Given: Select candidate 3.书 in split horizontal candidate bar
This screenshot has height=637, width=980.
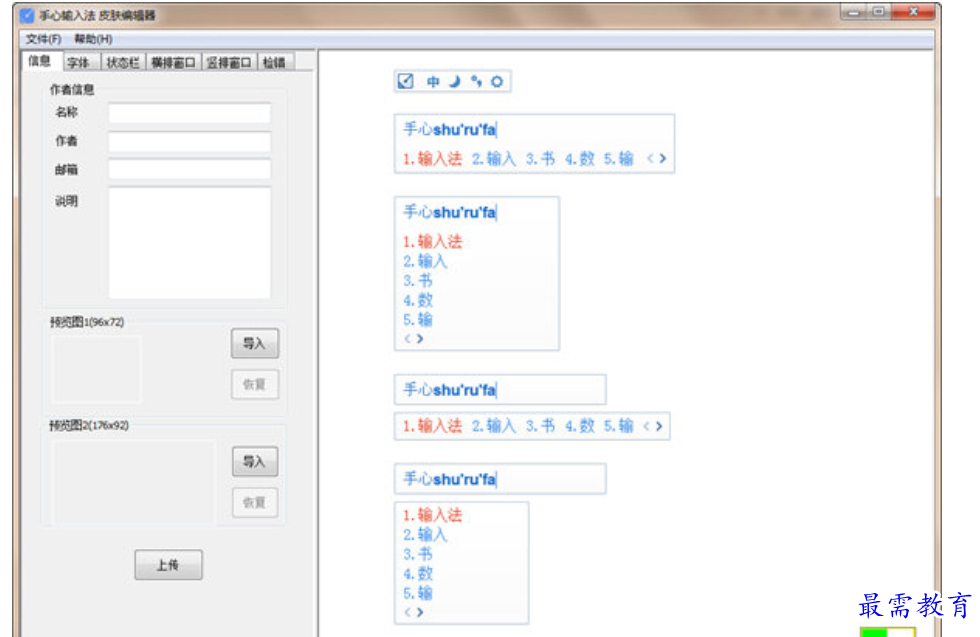Looking at the screenshot, I should pos(540,426).
